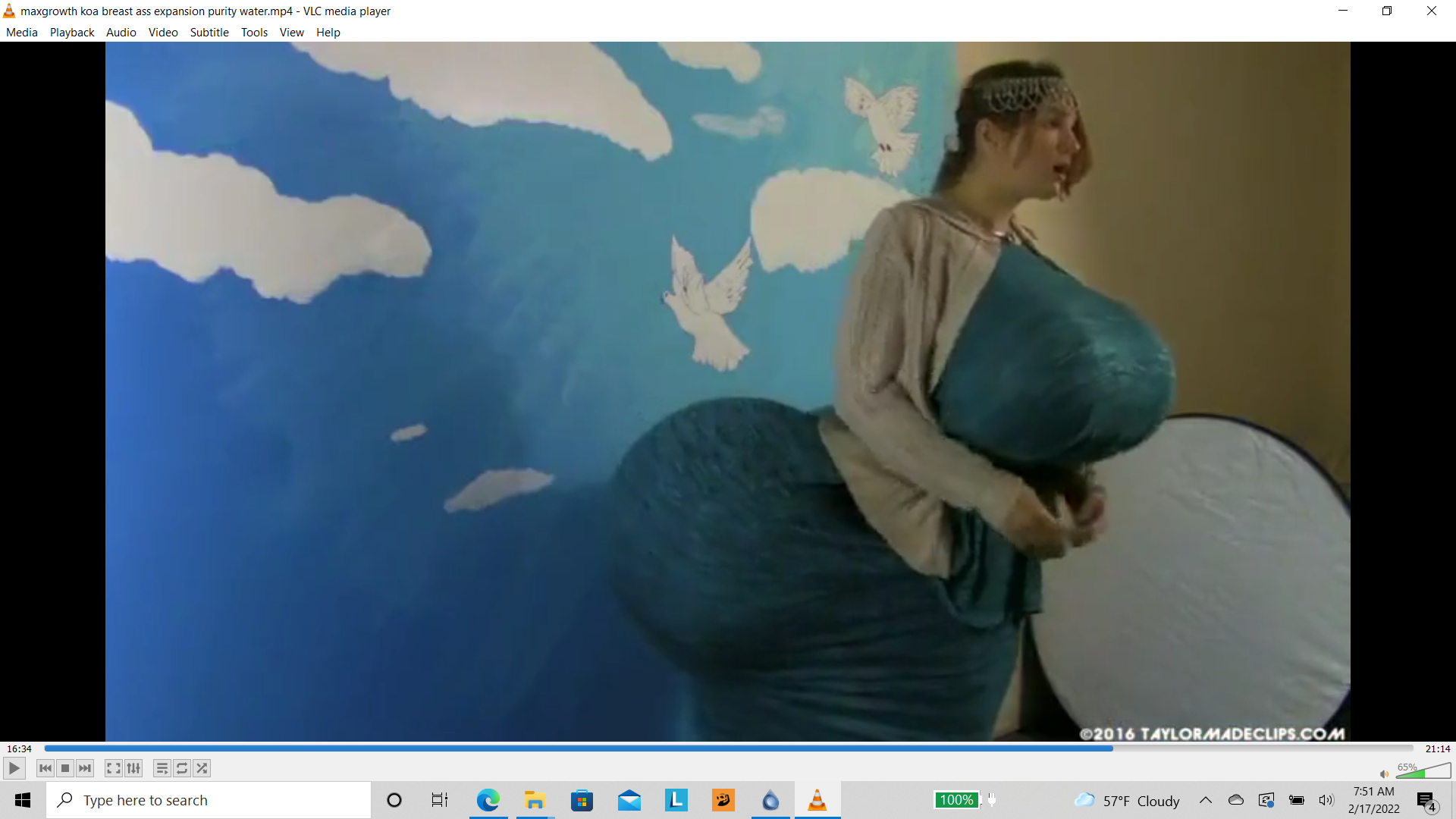
Task: Stop playback with the stop button
Action: click(65, 768)
